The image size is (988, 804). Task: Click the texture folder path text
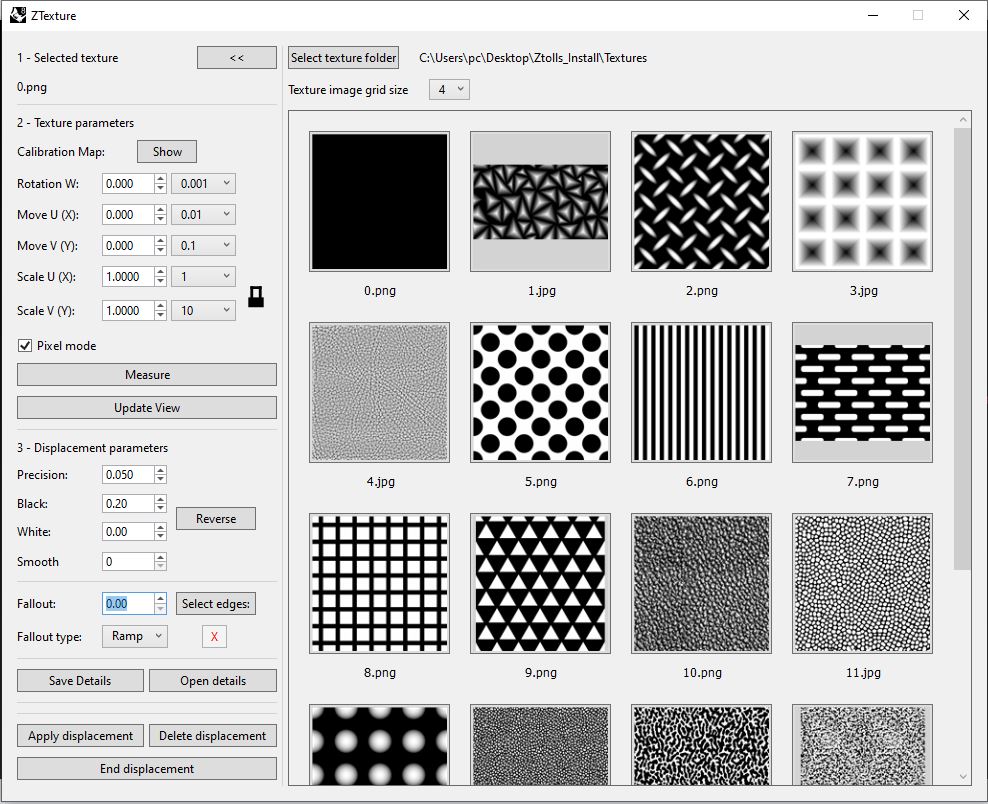pos(533,57)
